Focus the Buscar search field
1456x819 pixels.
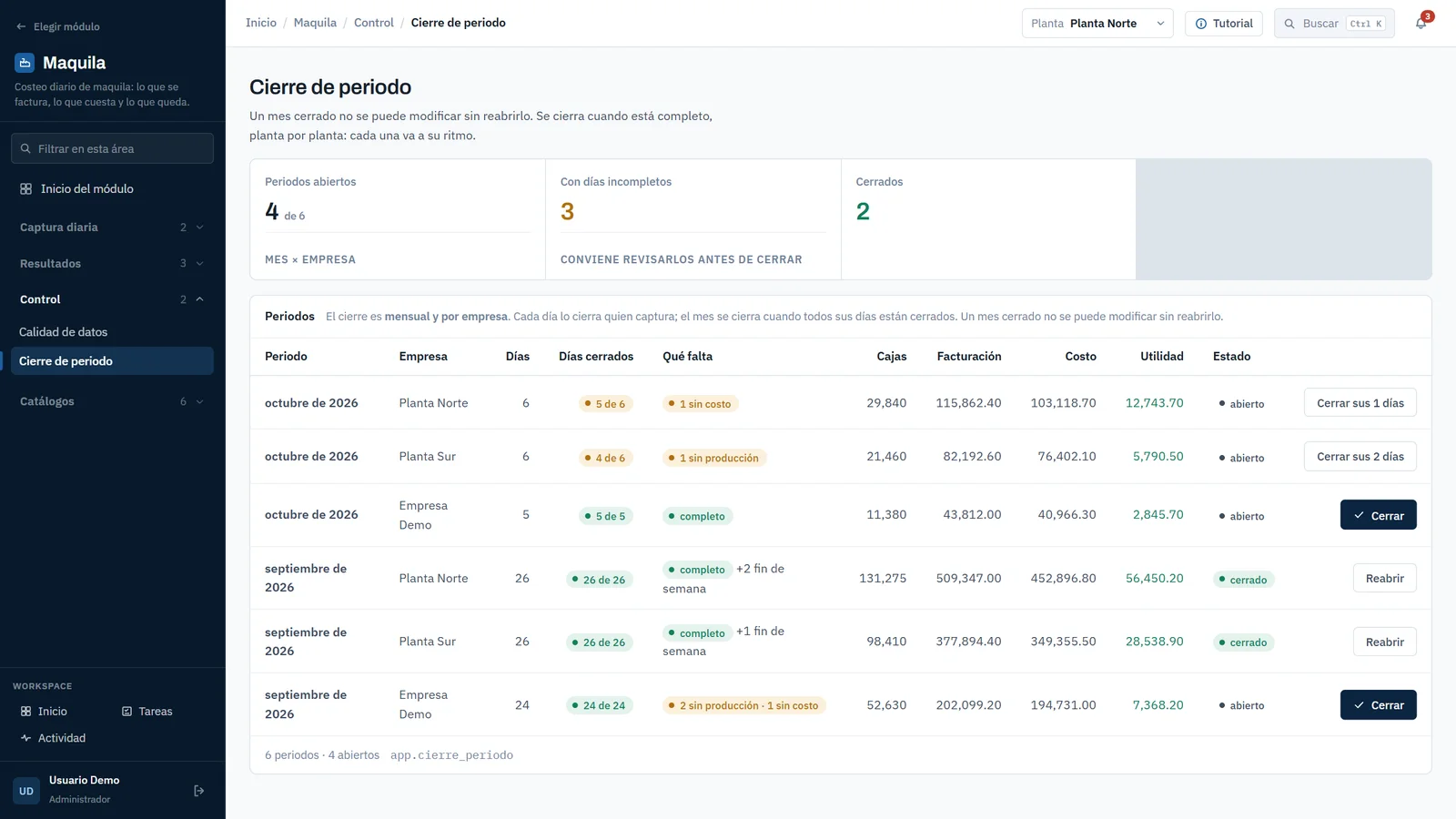(1334, 24)
